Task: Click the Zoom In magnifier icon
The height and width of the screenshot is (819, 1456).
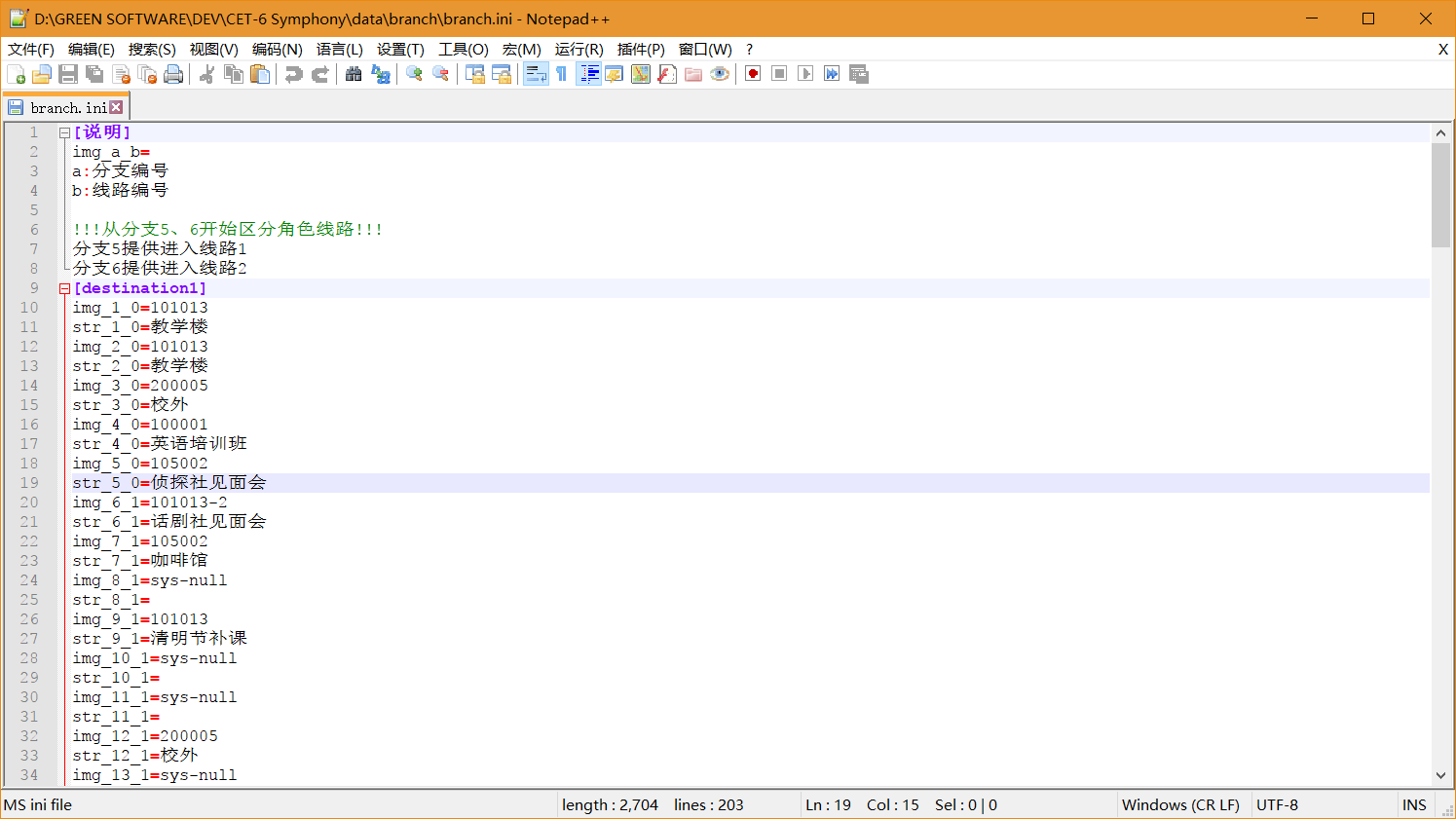Action: [x=415, y=74]
